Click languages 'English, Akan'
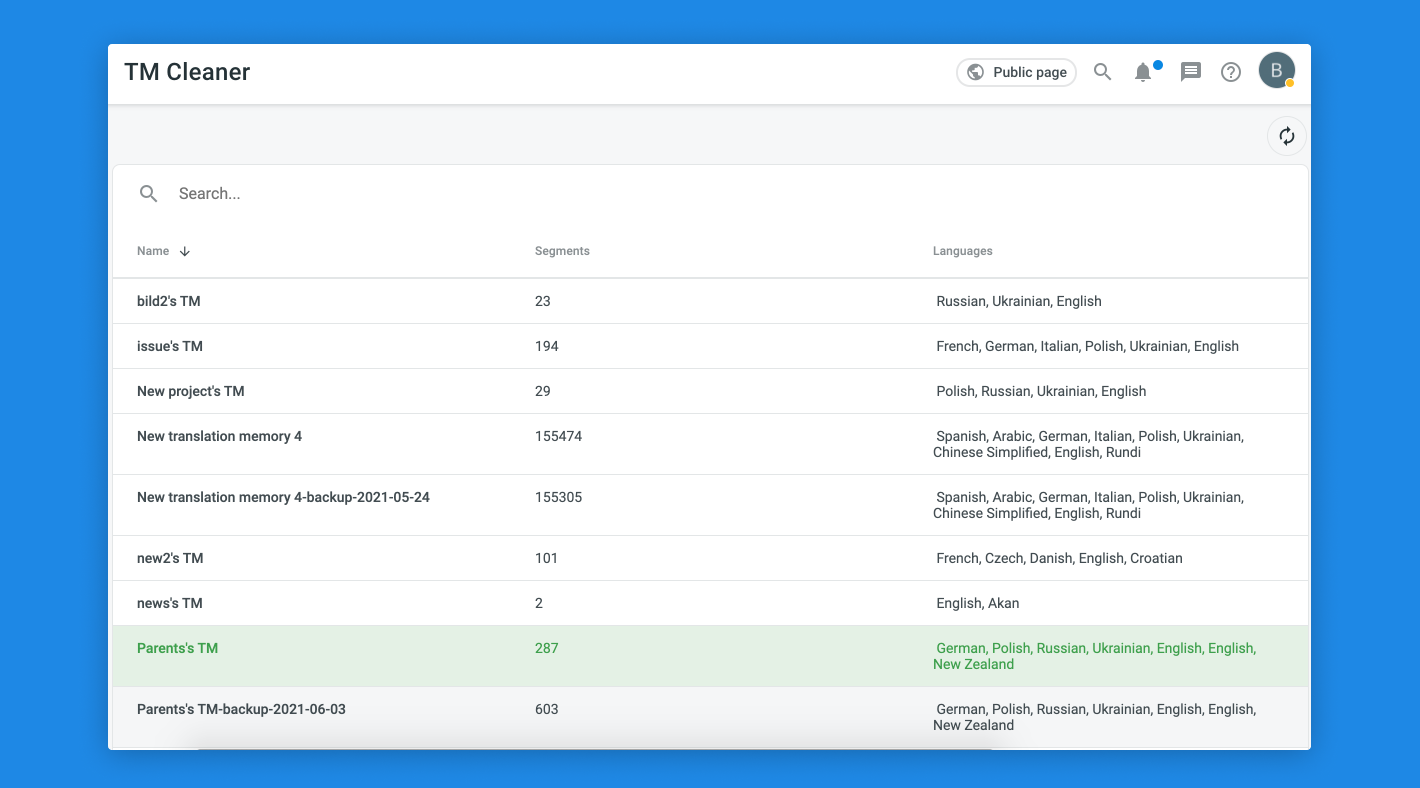This screenshot has height=788, width=1420. [x=978, y=603]
